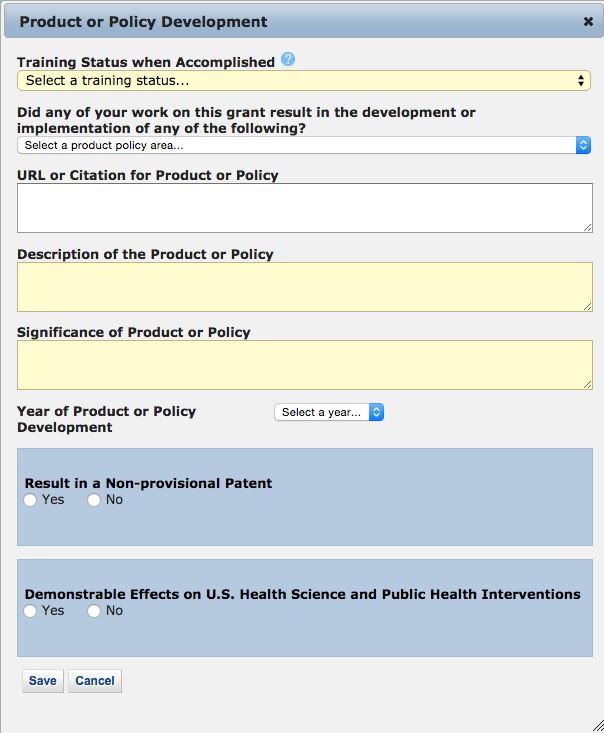The image size is (604, 733).
Task: Click the Description of the Product field
Action: 304,287
